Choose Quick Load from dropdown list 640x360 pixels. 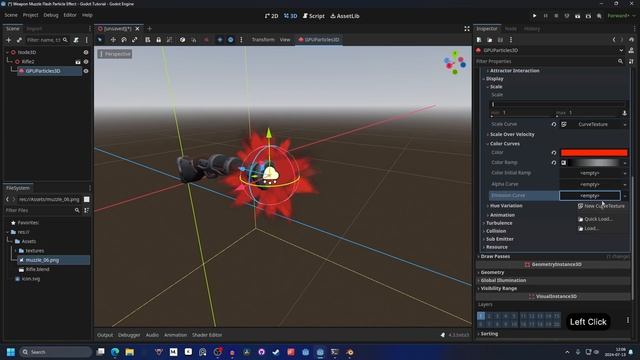coord(595,219)
